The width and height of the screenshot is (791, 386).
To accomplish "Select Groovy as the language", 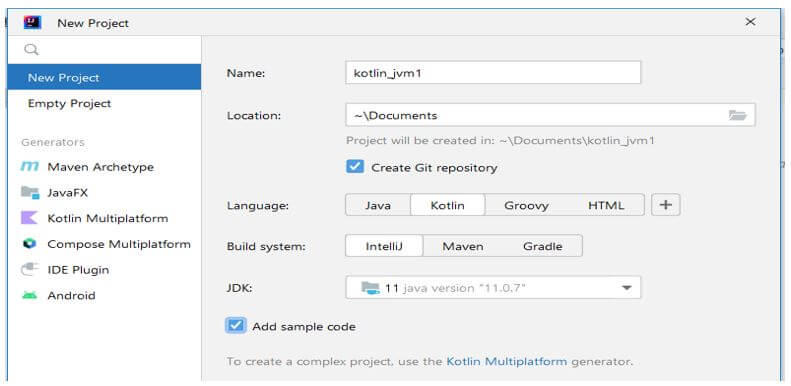I will pos(526,205).
